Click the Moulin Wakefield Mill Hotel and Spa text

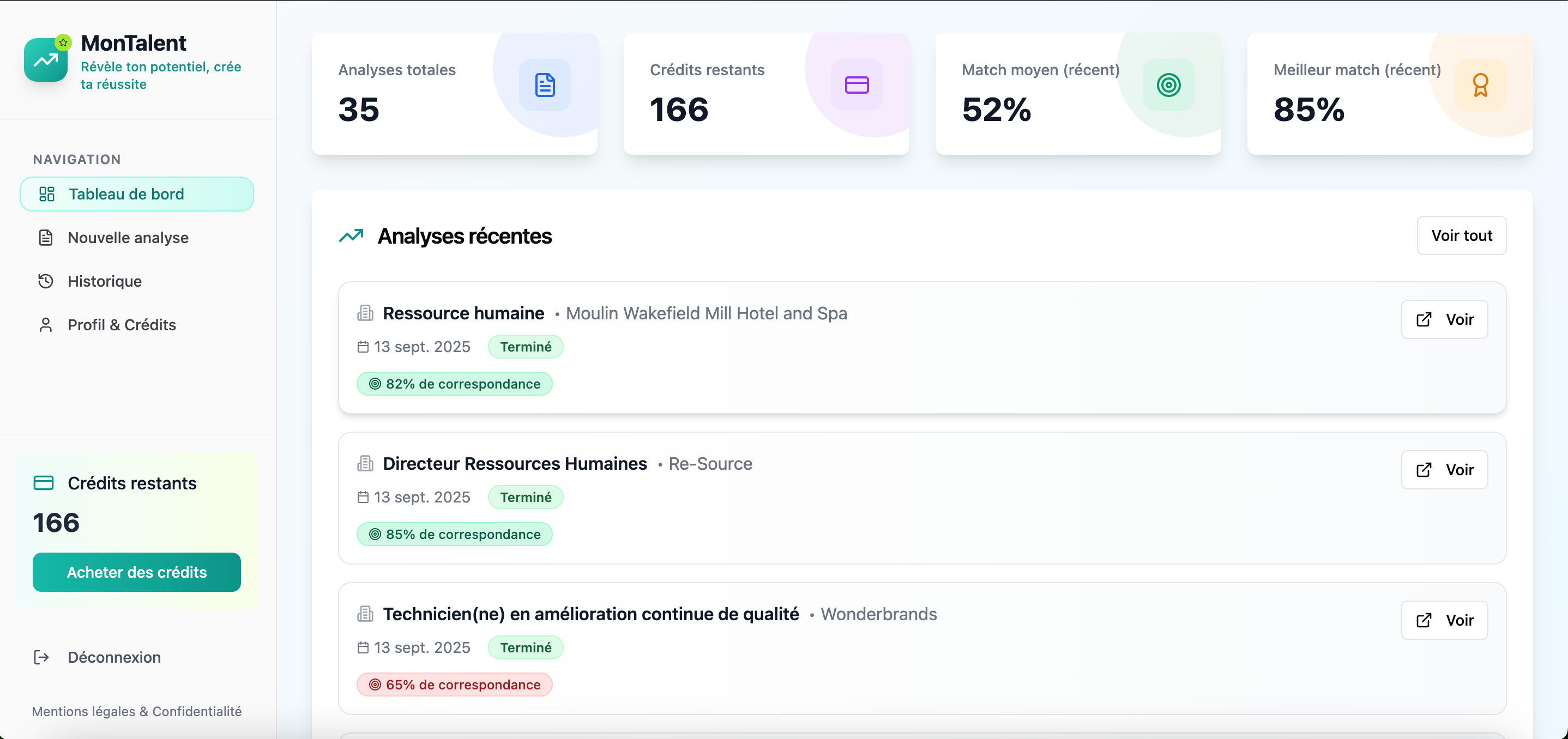pos(706,313)
